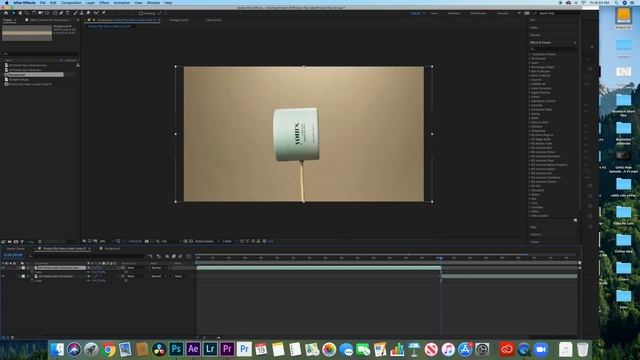The width and height of the screenshot is (640, 360).
Task: Select the Pen tool
Action: tap(61, 13)
